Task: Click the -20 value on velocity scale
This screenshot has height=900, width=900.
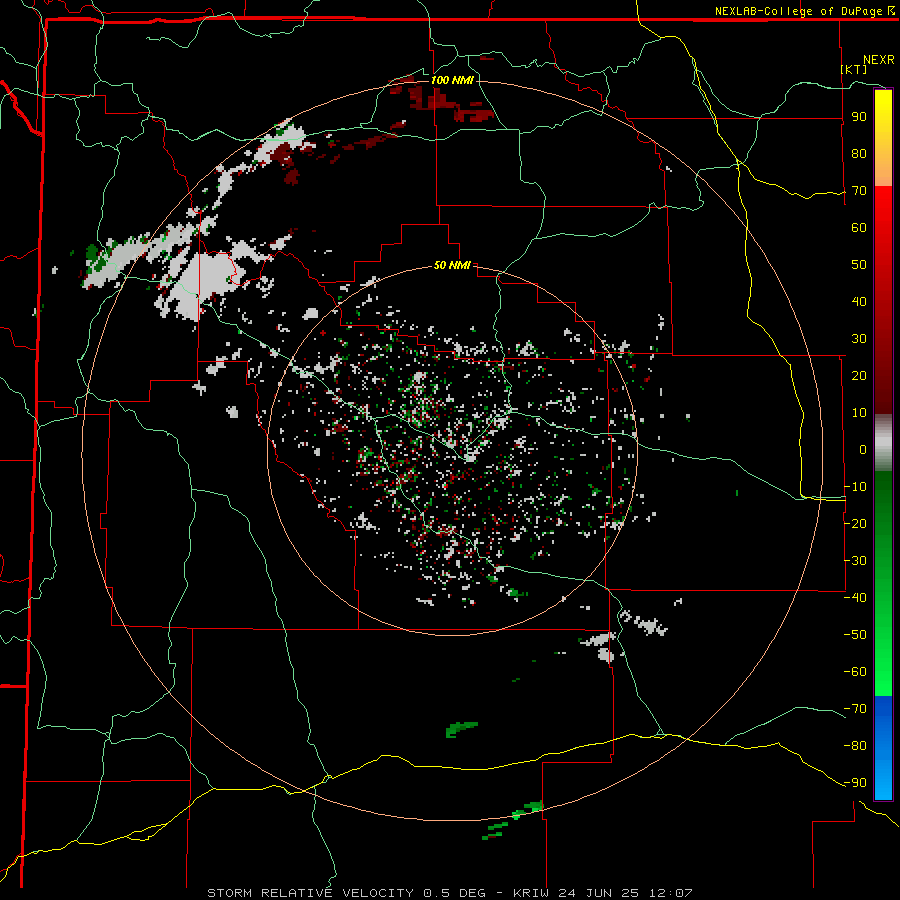Action: click(855, 523)
